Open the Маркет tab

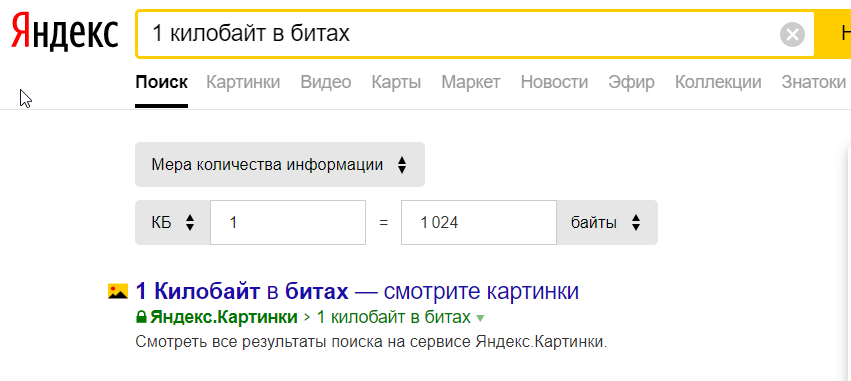pos(471,82)
